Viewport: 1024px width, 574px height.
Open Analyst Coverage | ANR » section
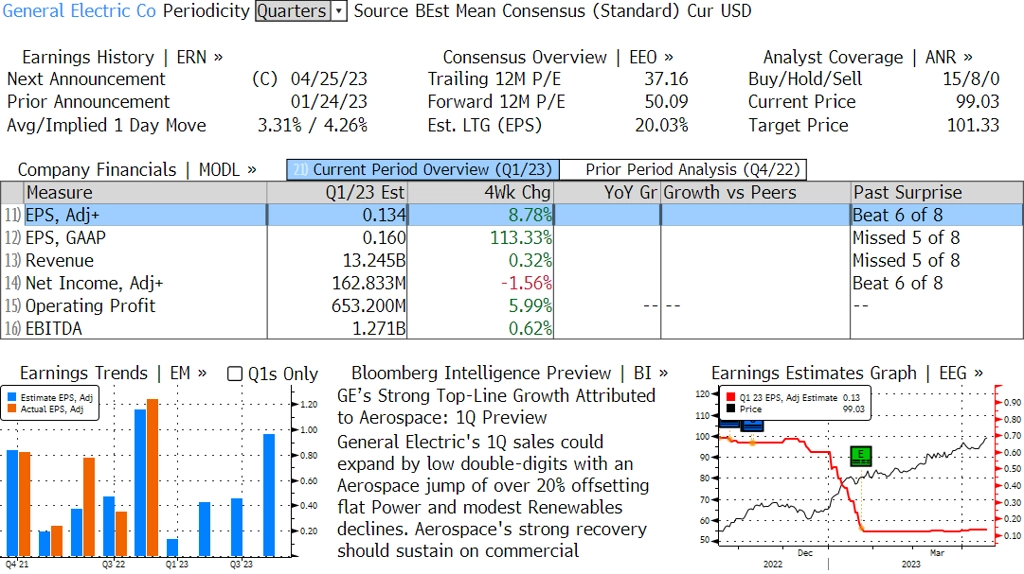click(867, 57)
